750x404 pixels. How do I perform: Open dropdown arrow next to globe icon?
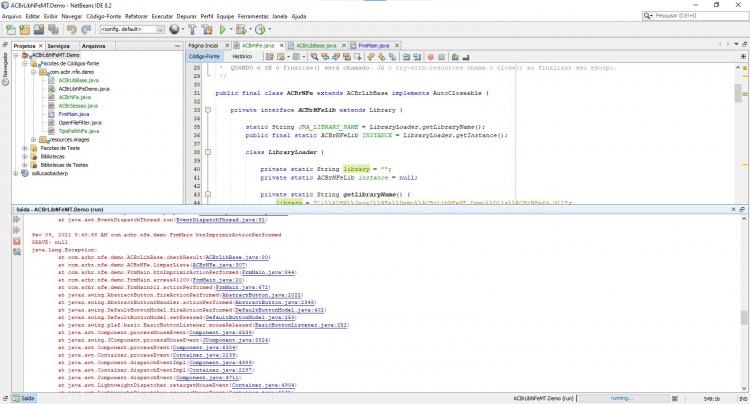coord(183,30)
